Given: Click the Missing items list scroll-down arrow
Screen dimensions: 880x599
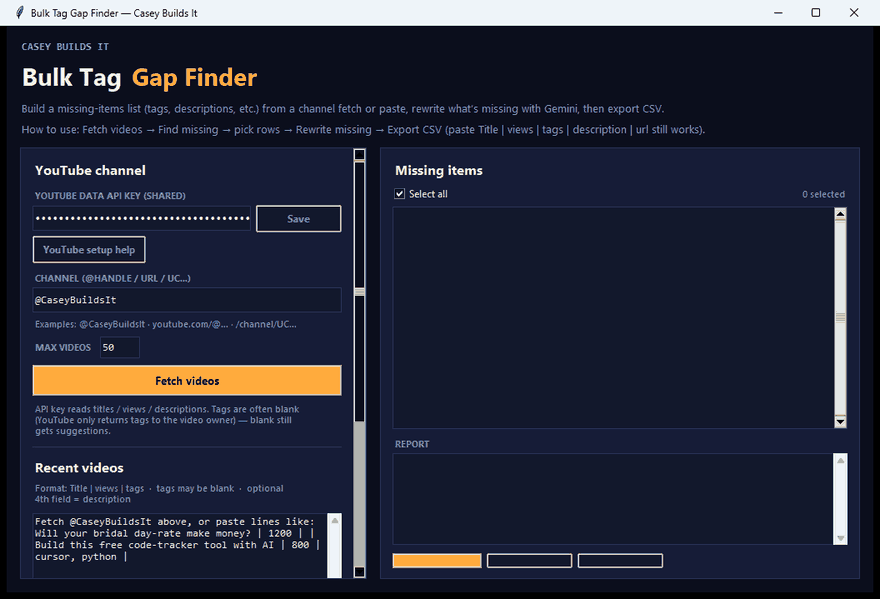Looking at the screenshot, I should 840,422.
